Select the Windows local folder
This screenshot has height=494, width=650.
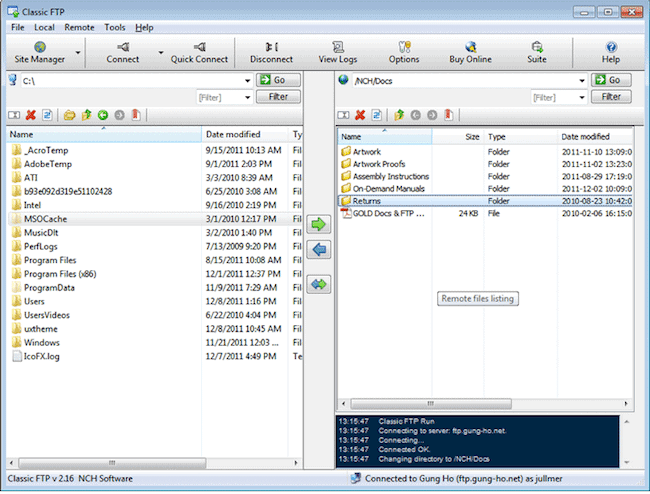coord(155,343)
